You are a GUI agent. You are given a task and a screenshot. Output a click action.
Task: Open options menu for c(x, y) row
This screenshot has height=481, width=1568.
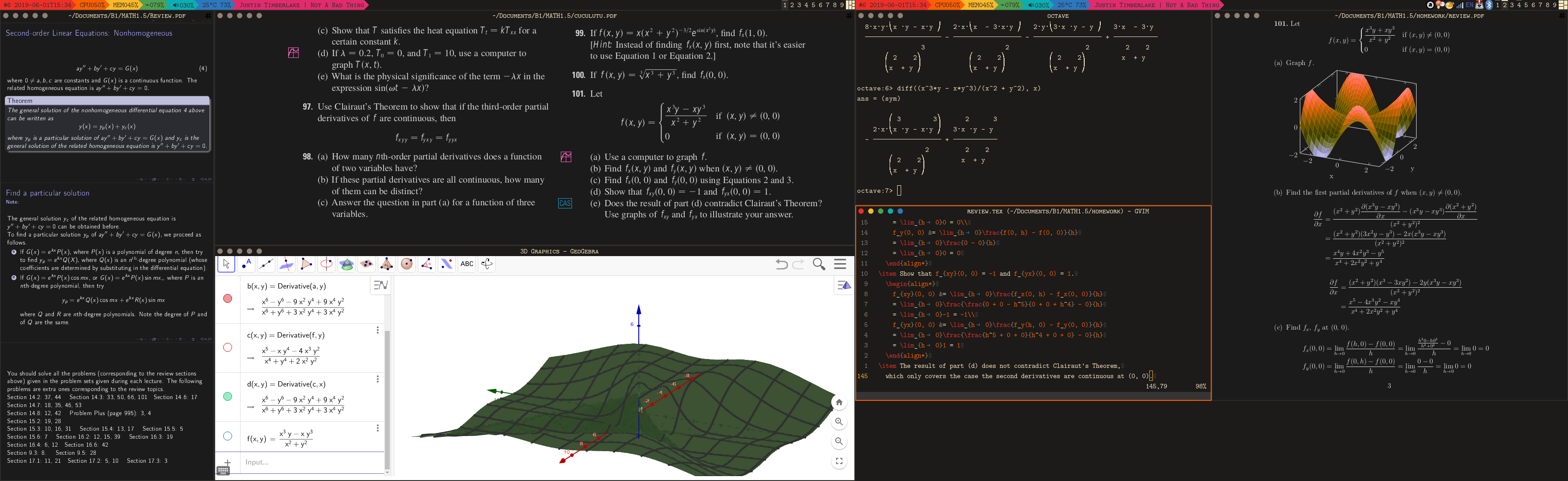pyautogui.click(x=377, y=330)
